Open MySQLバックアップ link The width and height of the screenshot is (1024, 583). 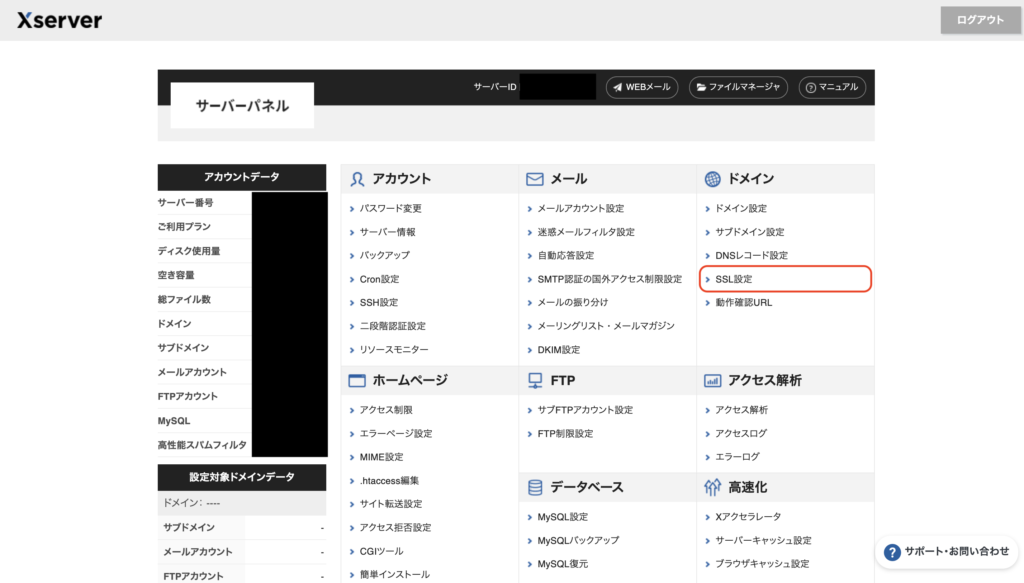(578, 541)
